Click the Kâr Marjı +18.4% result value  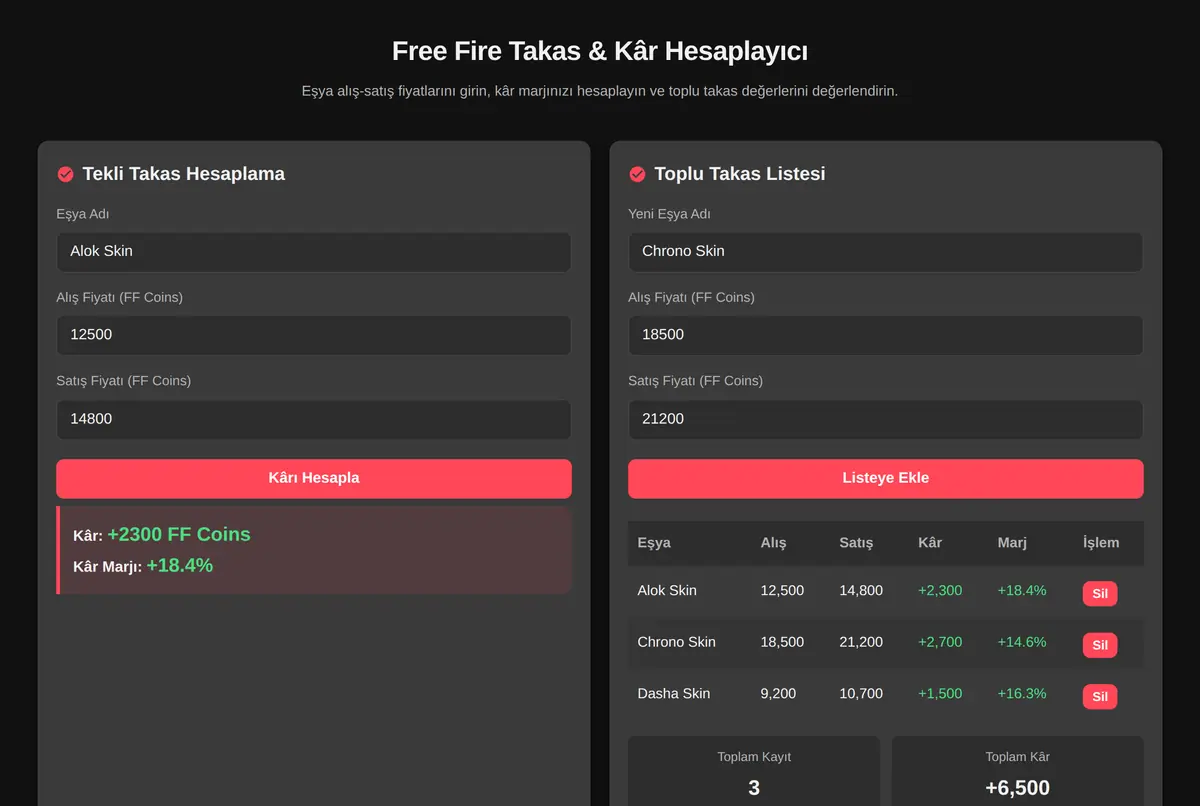[180, 565]
